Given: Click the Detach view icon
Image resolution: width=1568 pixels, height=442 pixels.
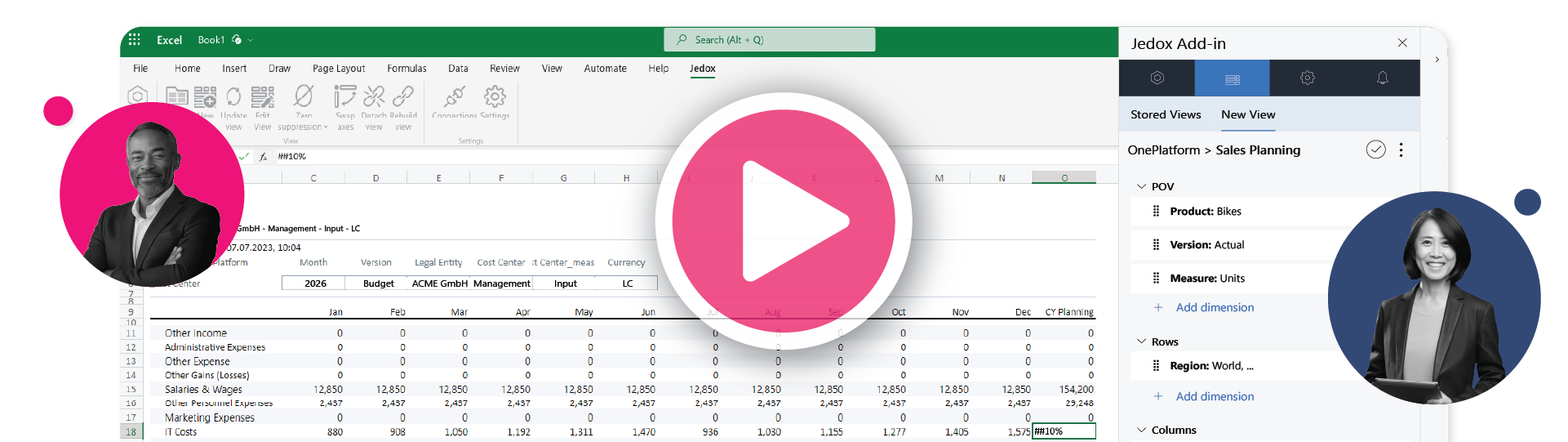Looking at the screenshot, I should (x=374, y=96).
